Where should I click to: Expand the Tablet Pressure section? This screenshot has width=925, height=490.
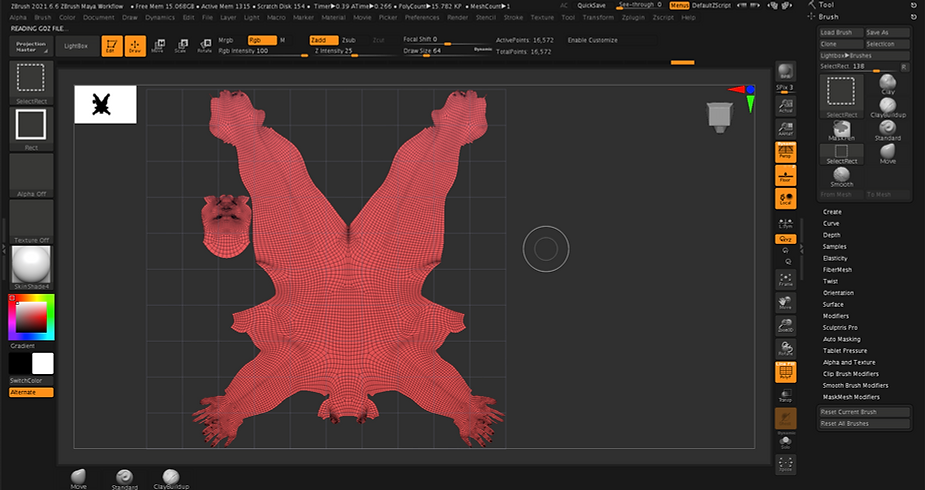coord(845,350)
